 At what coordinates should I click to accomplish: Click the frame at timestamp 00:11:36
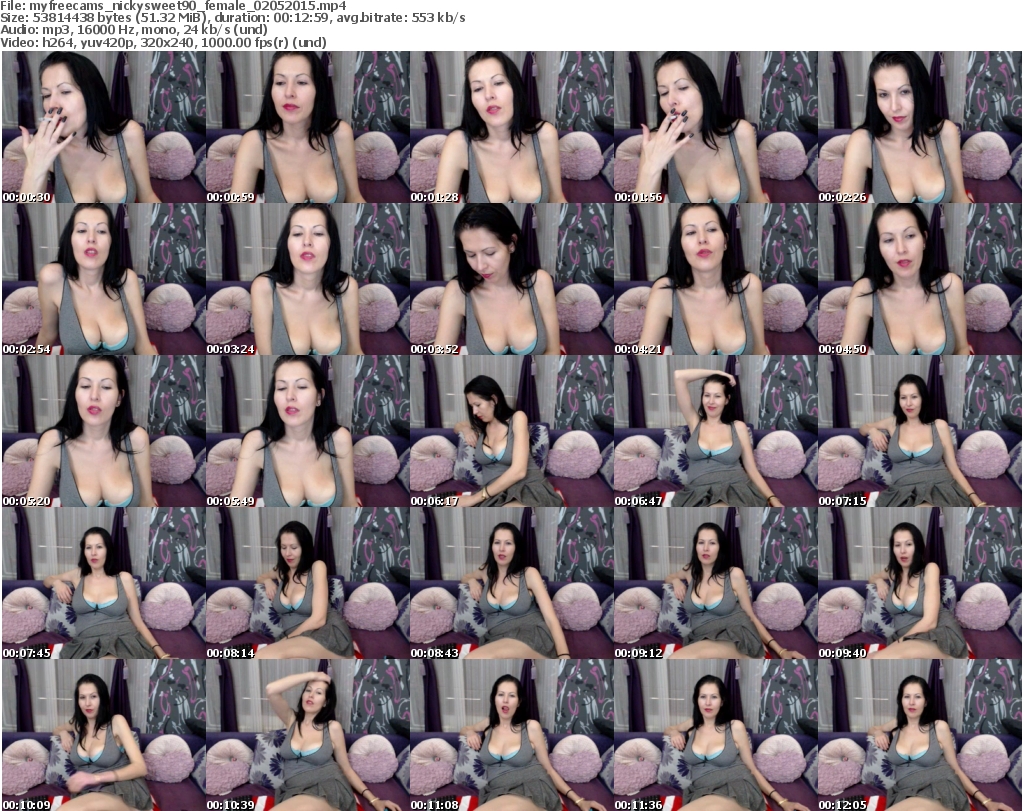(715, 735)
